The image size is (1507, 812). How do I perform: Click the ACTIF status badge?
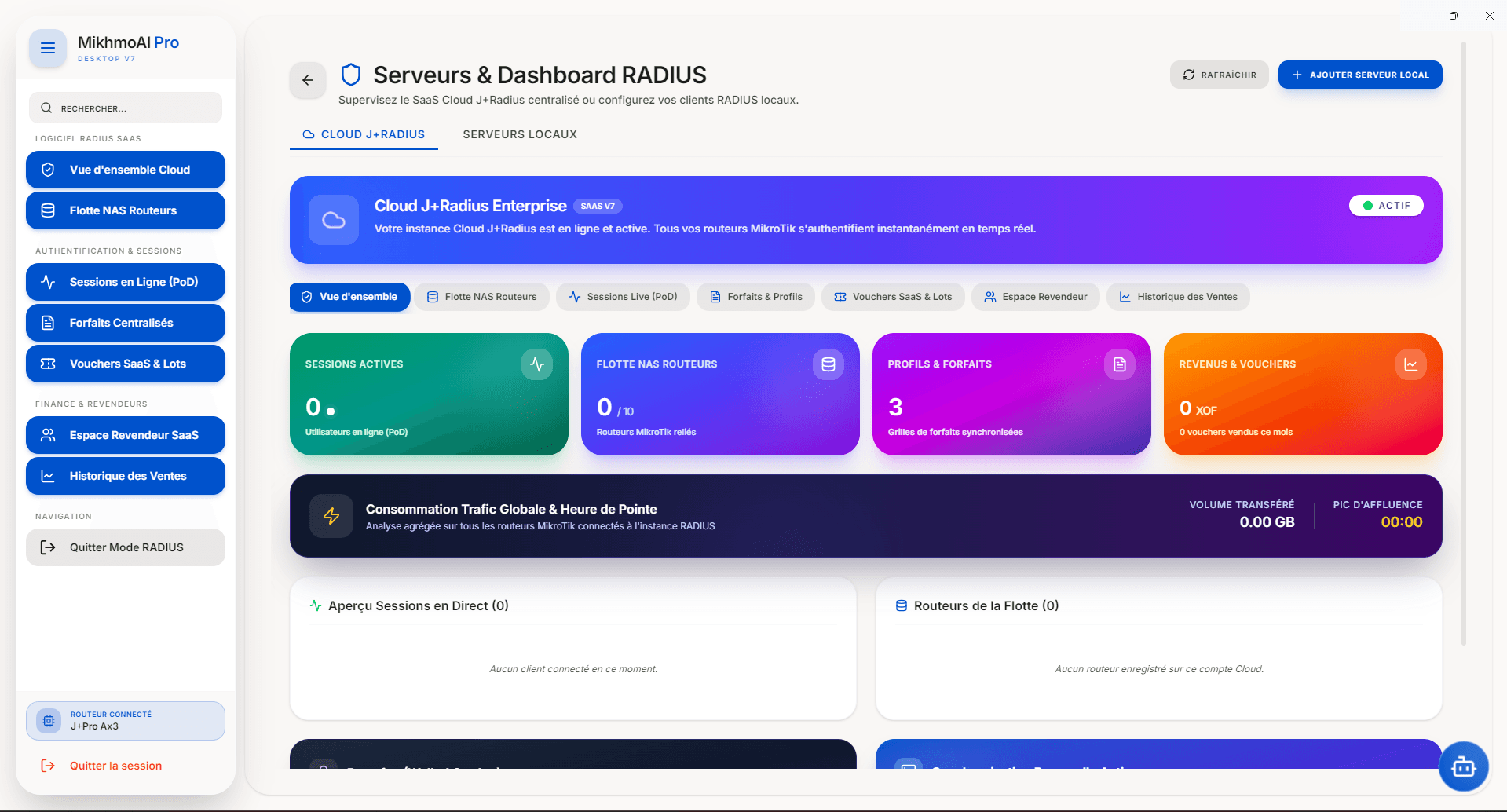(1386, 206)
